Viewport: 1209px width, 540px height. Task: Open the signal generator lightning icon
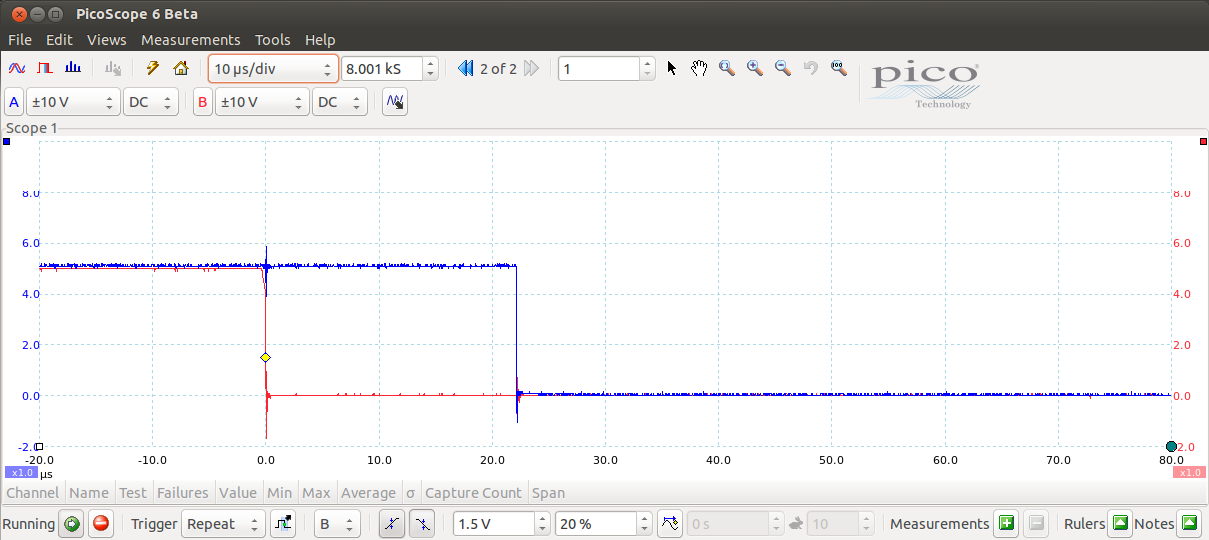pyautogui.click(x=152, y=68)
